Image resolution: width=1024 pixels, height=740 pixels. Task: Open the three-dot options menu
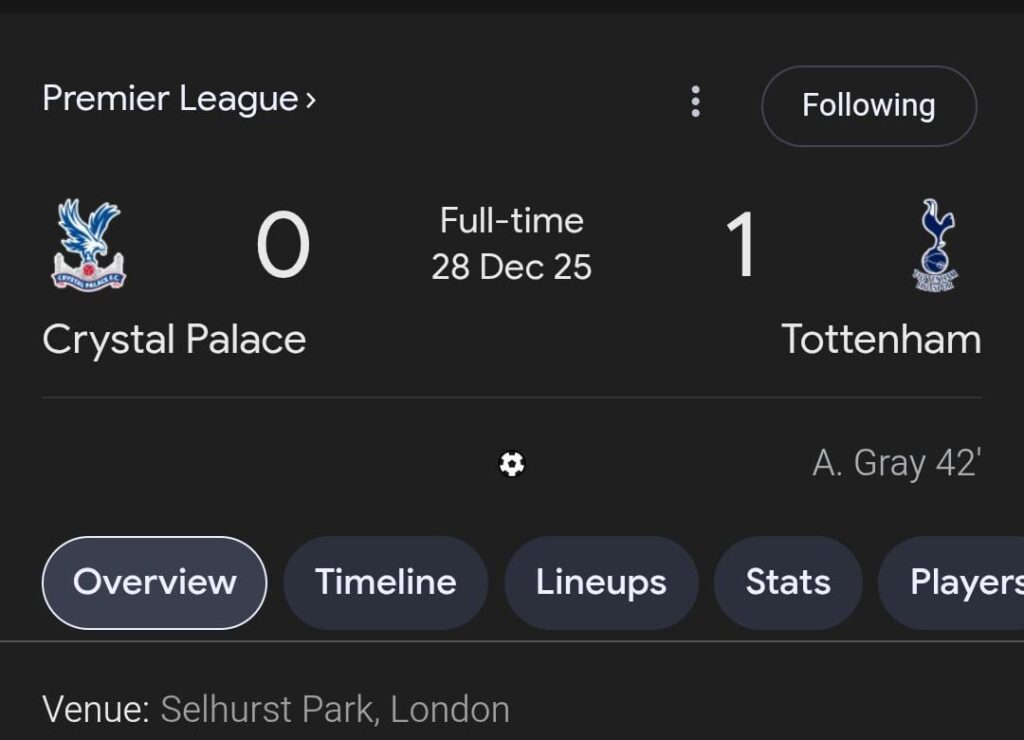696,102
